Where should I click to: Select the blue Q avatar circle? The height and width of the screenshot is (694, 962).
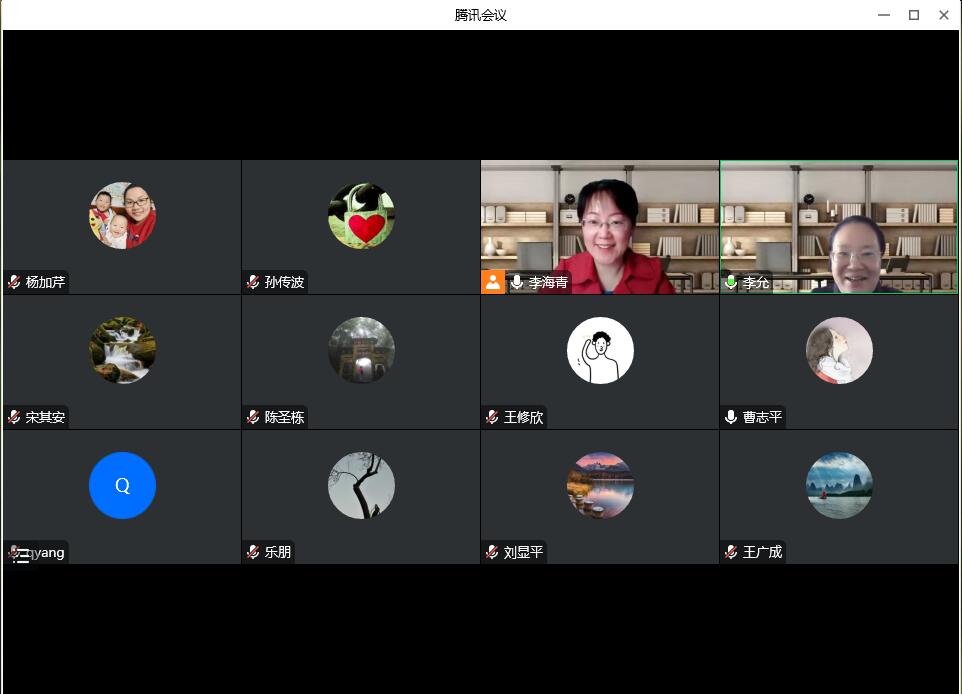tap(122, 486)
